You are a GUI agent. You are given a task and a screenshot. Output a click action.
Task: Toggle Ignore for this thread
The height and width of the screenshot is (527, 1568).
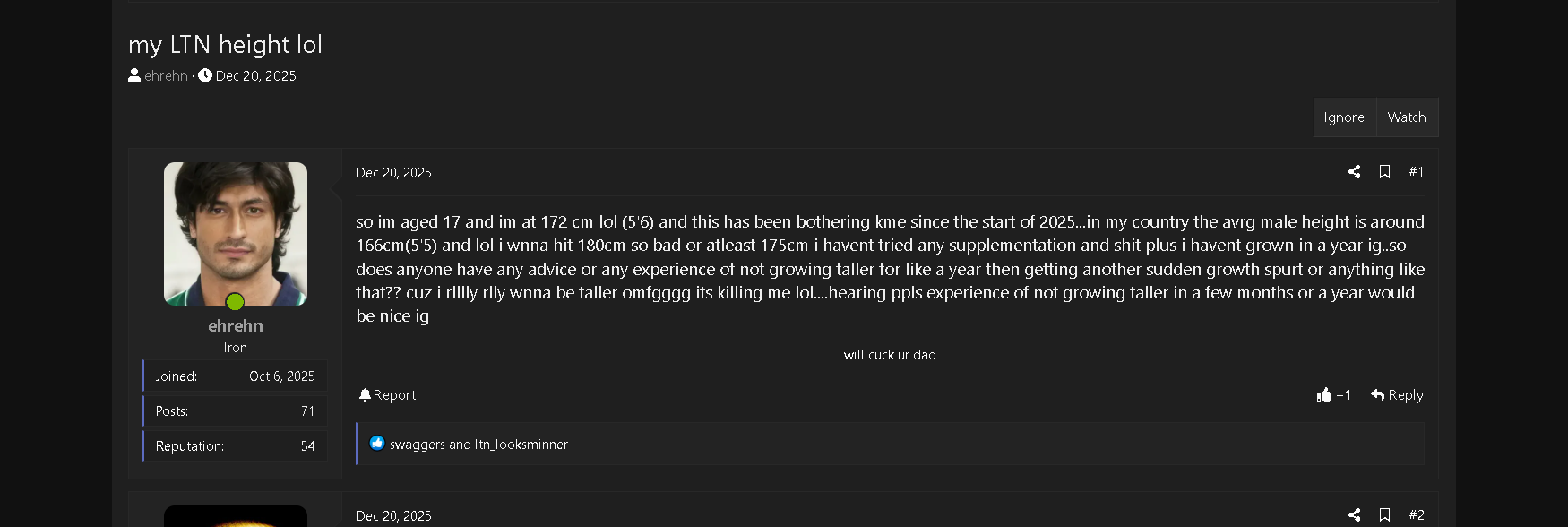tap(1344, 117)
